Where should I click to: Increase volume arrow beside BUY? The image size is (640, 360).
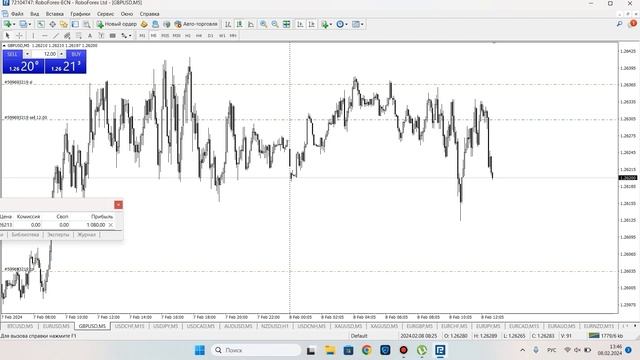click(x=61, y=54)
